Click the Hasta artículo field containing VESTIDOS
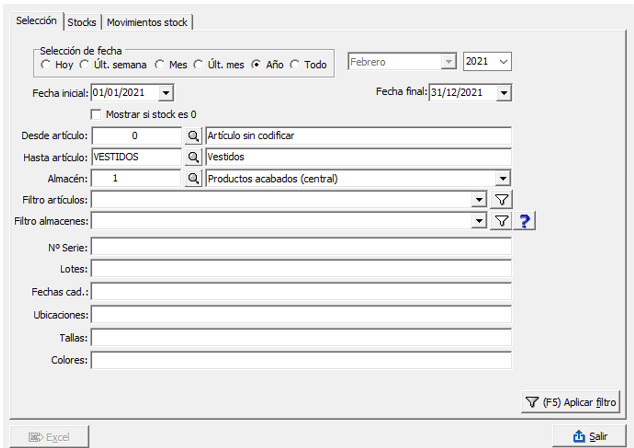Viewport: 634px width, 448px height. (136, 157)
